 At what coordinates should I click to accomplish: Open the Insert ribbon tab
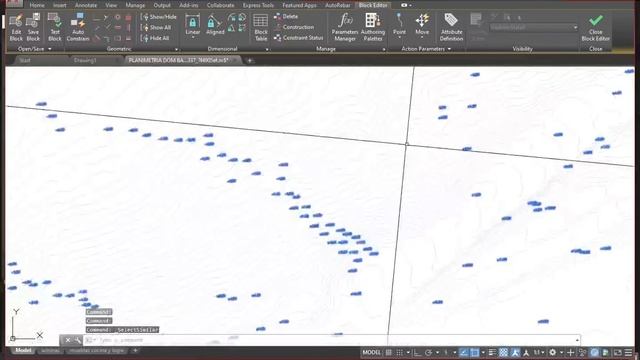pos(60,5)
